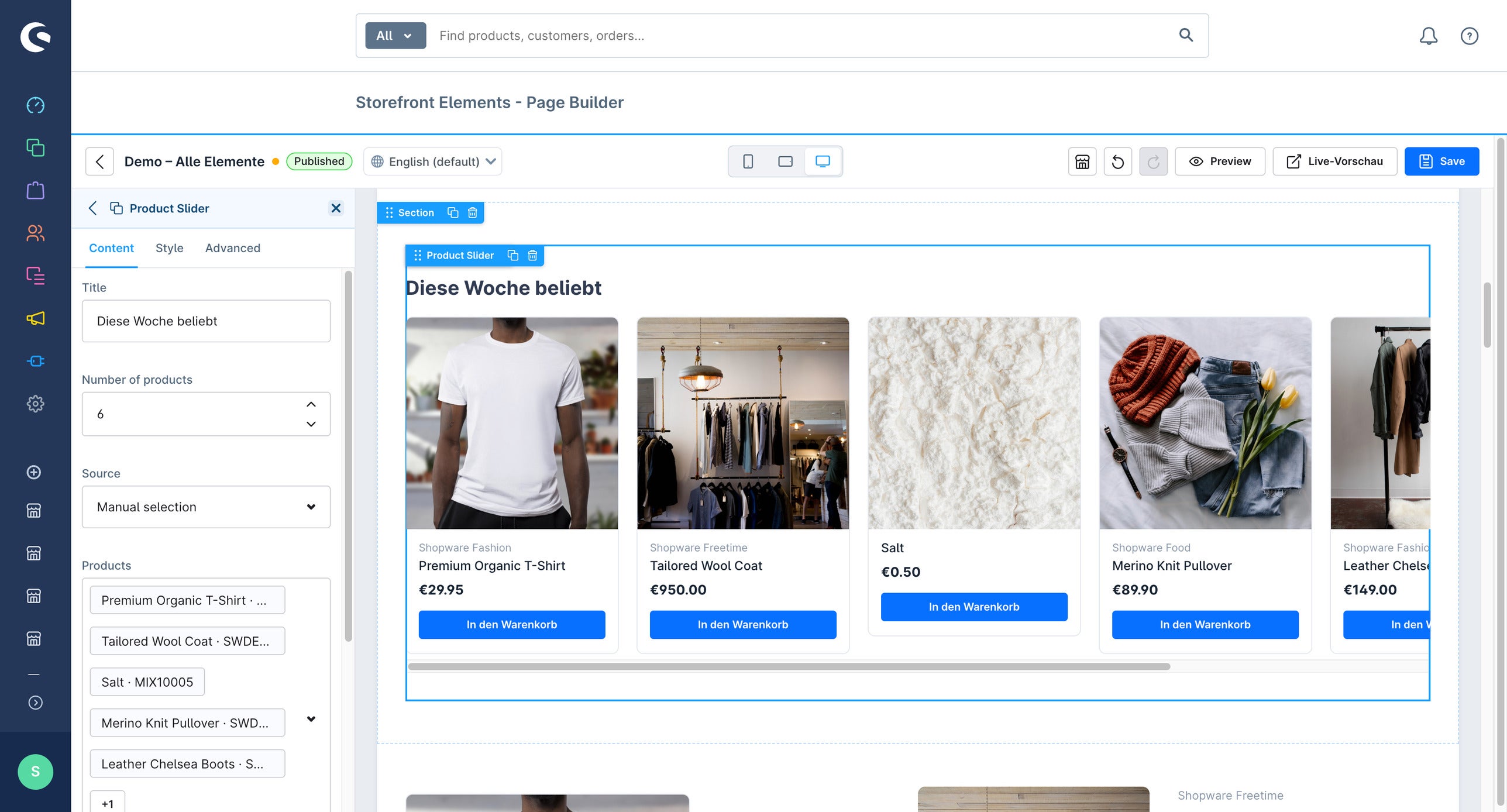Add Premium Organic T-Shirt to Warenkorb

click(x=512, y=625)
